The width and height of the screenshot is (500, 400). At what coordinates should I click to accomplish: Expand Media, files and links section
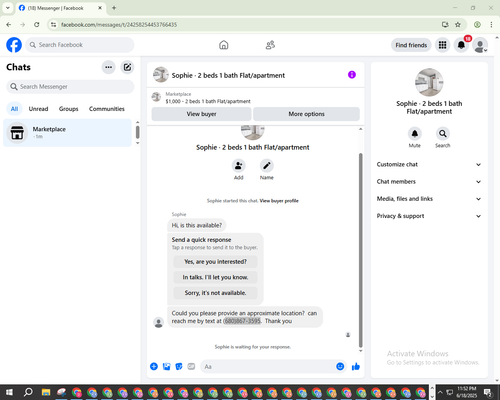(x=429, y=199)
